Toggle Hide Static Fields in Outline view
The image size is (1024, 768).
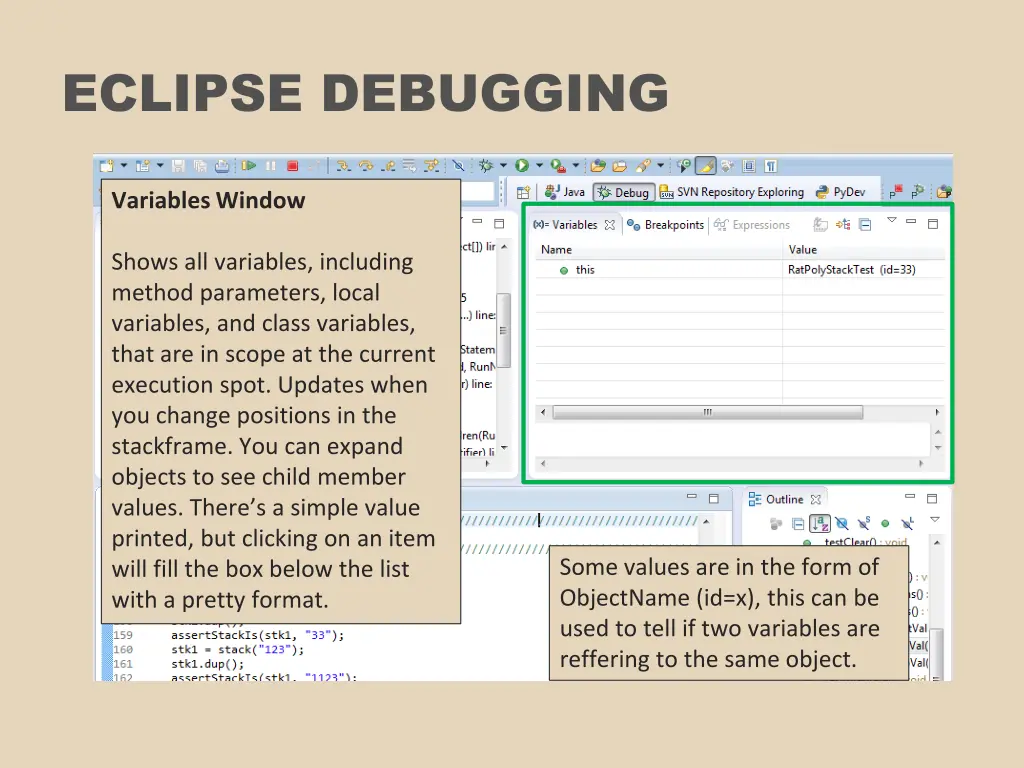pyautogui.click(x=863, y=522)
